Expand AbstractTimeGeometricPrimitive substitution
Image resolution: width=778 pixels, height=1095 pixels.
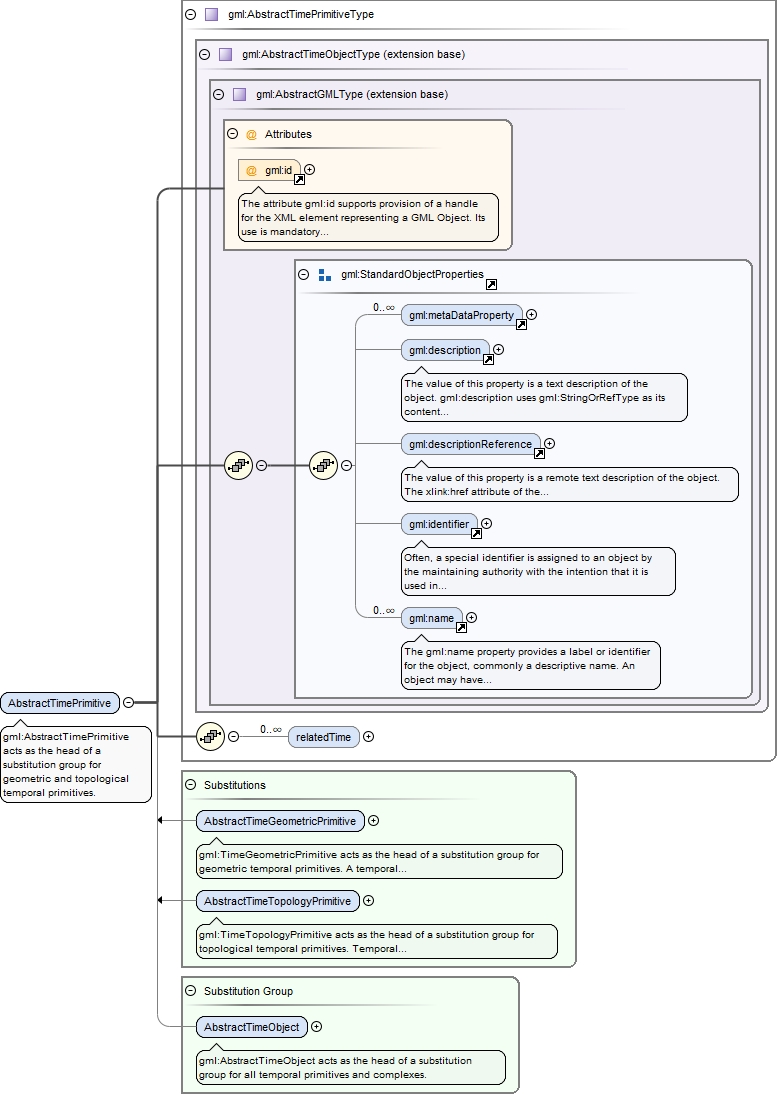(374, 821)
